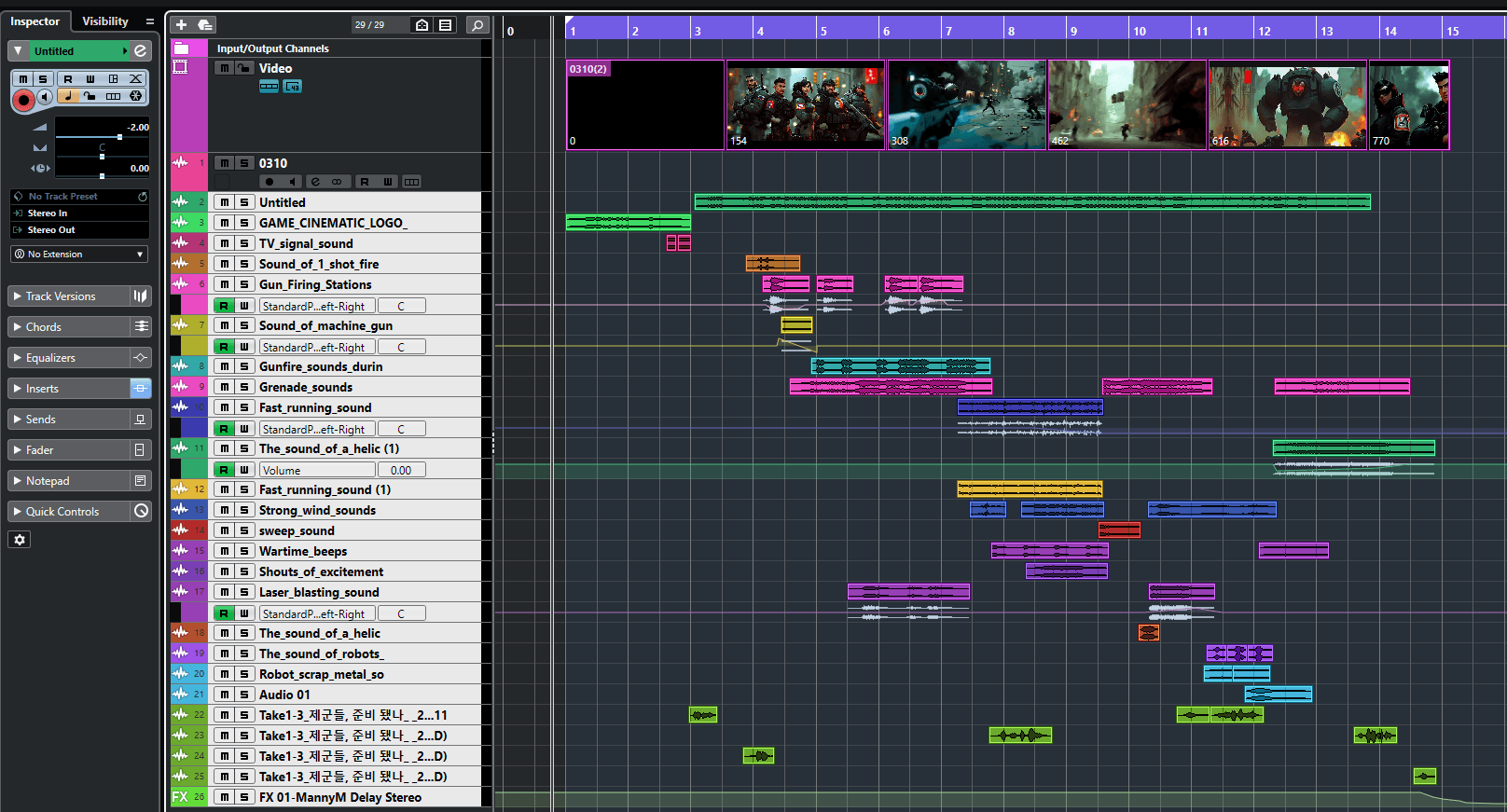This screenshot has height=812, width=1507.
Task: Click the Inspector volume slider handle
Action: (x=119, y=137)
